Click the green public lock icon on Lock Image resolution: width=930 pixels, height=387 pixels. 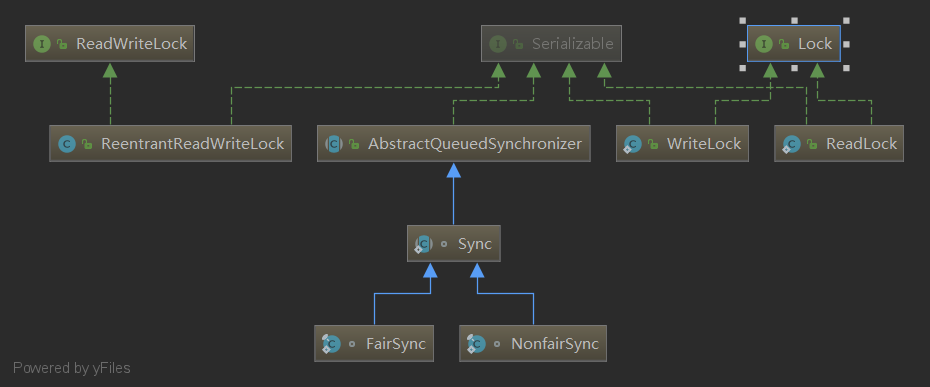[784, 44]
